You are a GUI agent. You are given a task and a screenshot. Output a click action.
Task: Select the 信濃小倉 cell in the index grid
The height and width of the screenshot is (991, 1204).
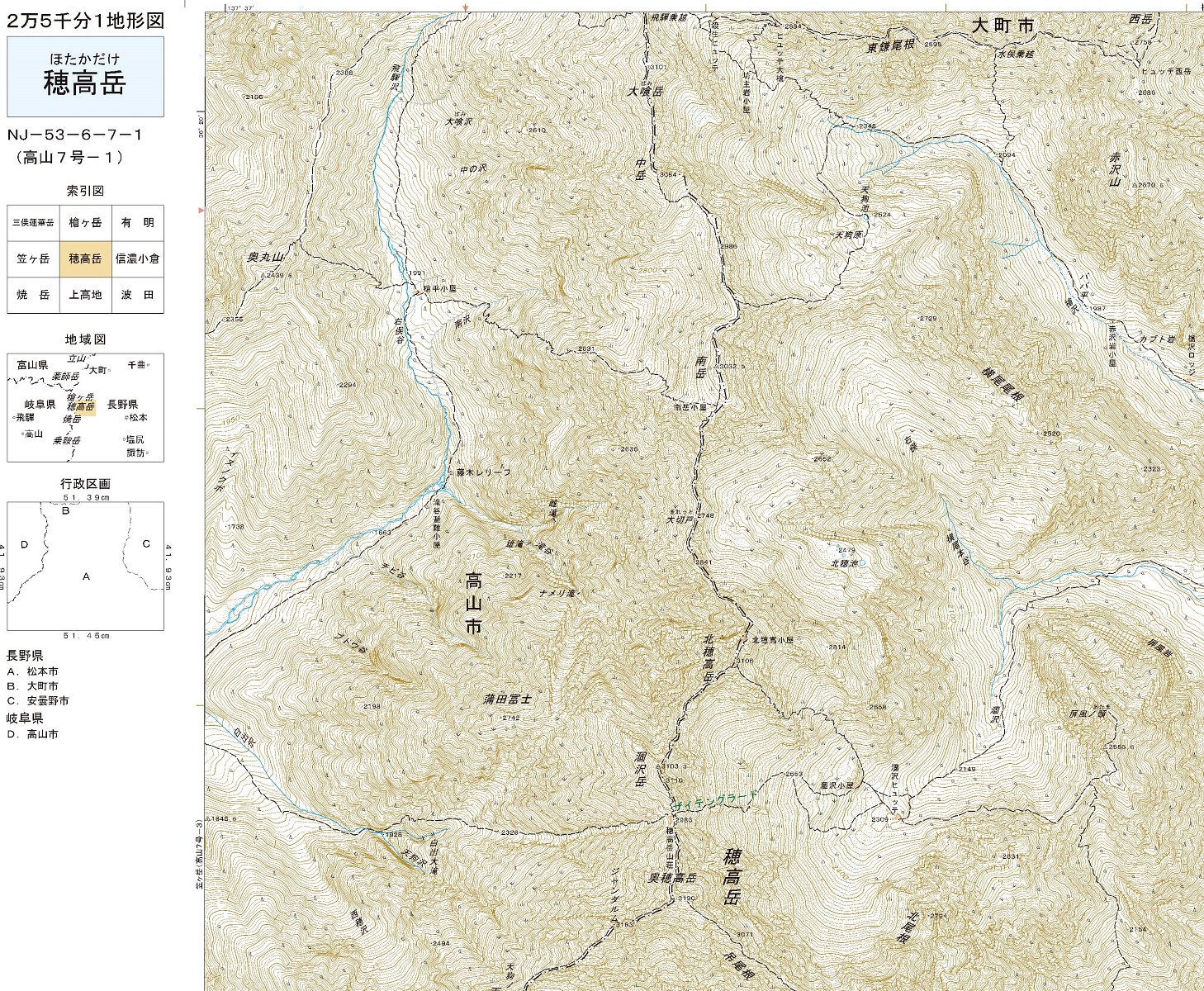pos(137,258)
